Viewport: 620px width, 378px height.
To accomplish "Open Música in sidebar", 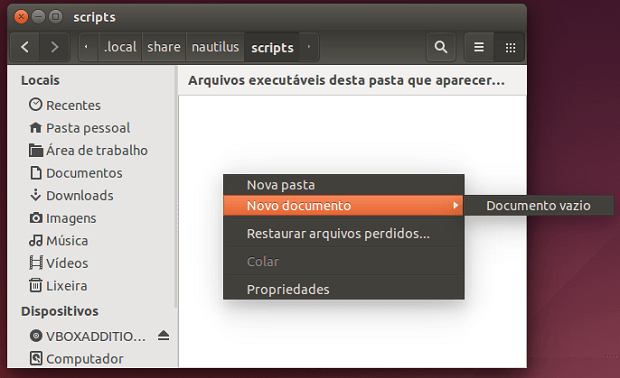I will click(x=67, y=240).
